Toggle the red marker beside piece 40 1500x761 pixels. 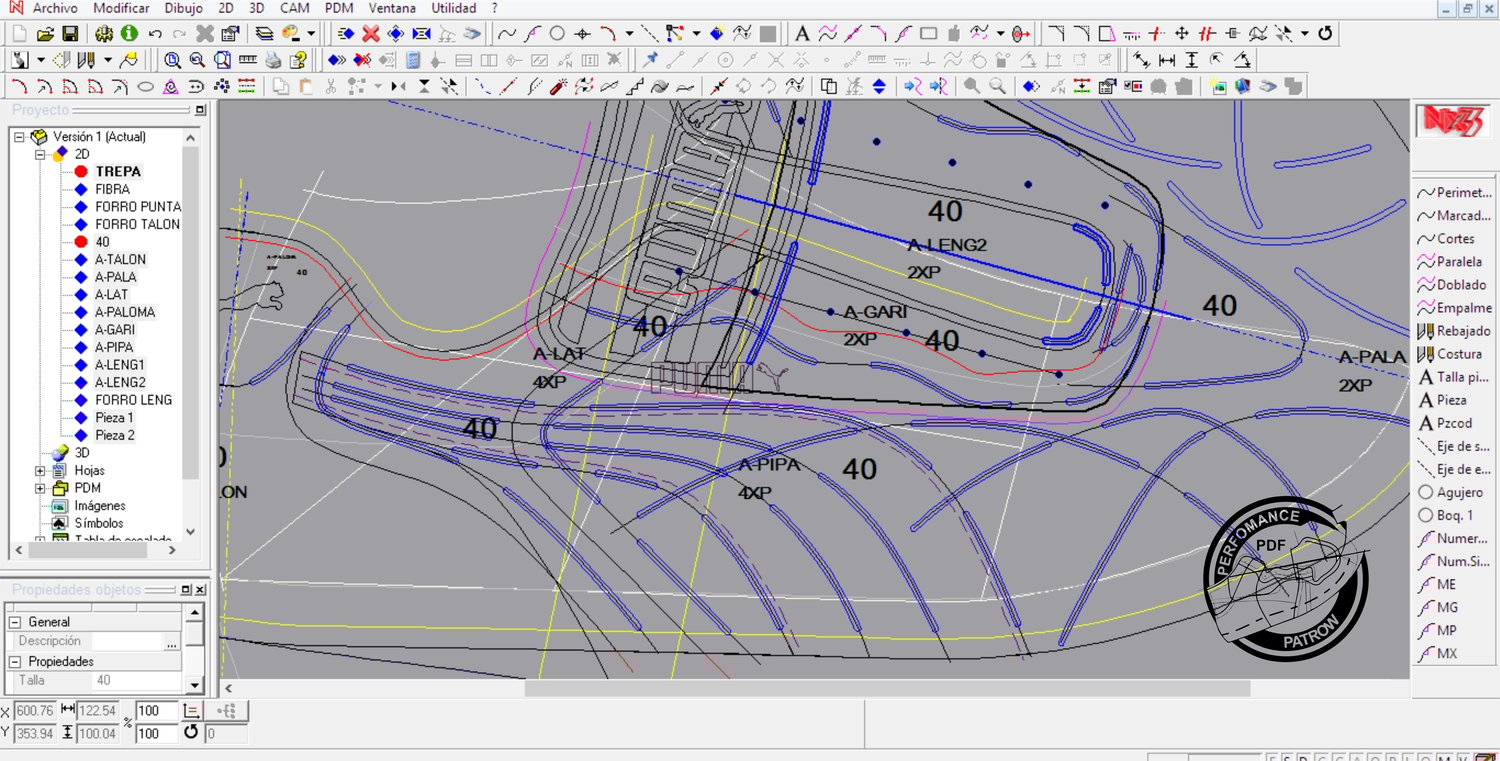click(81, 242)
